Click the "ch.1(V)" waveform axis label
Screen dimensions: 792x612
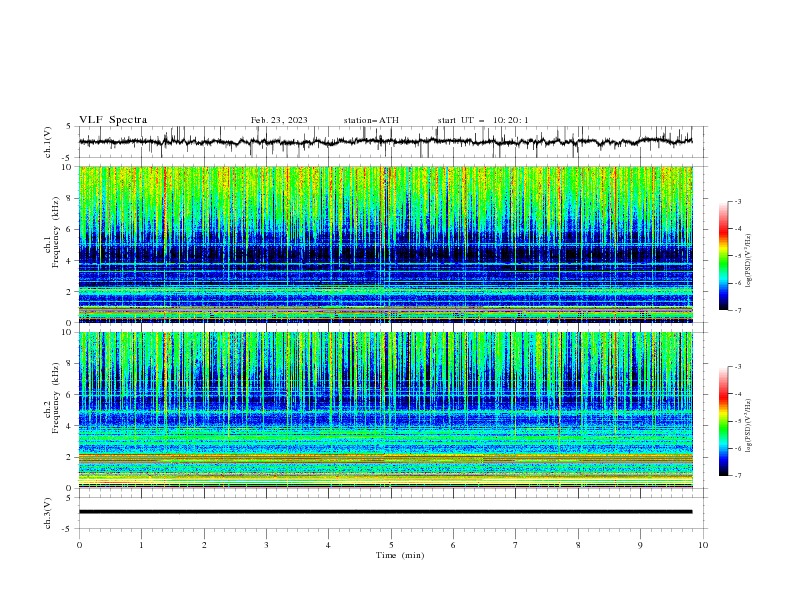(48, 142)
